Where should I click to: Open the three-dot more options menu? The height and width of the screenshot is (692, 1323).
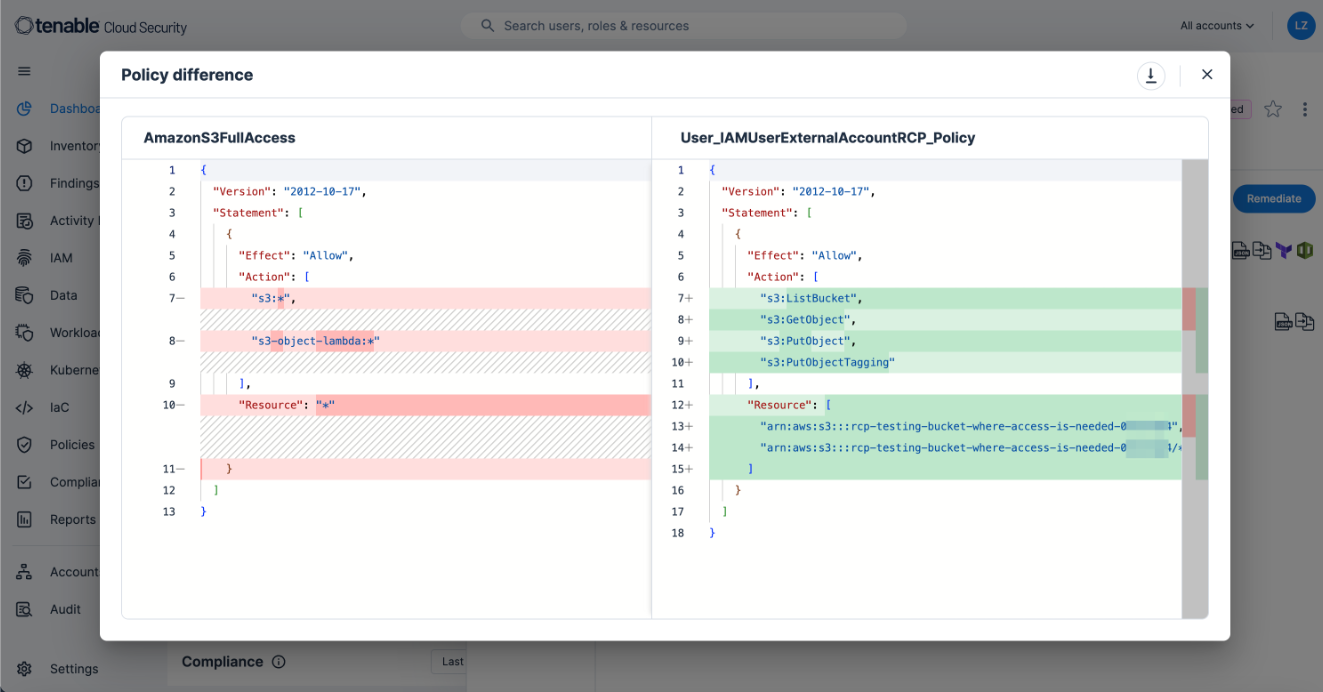click(1305, 109)
